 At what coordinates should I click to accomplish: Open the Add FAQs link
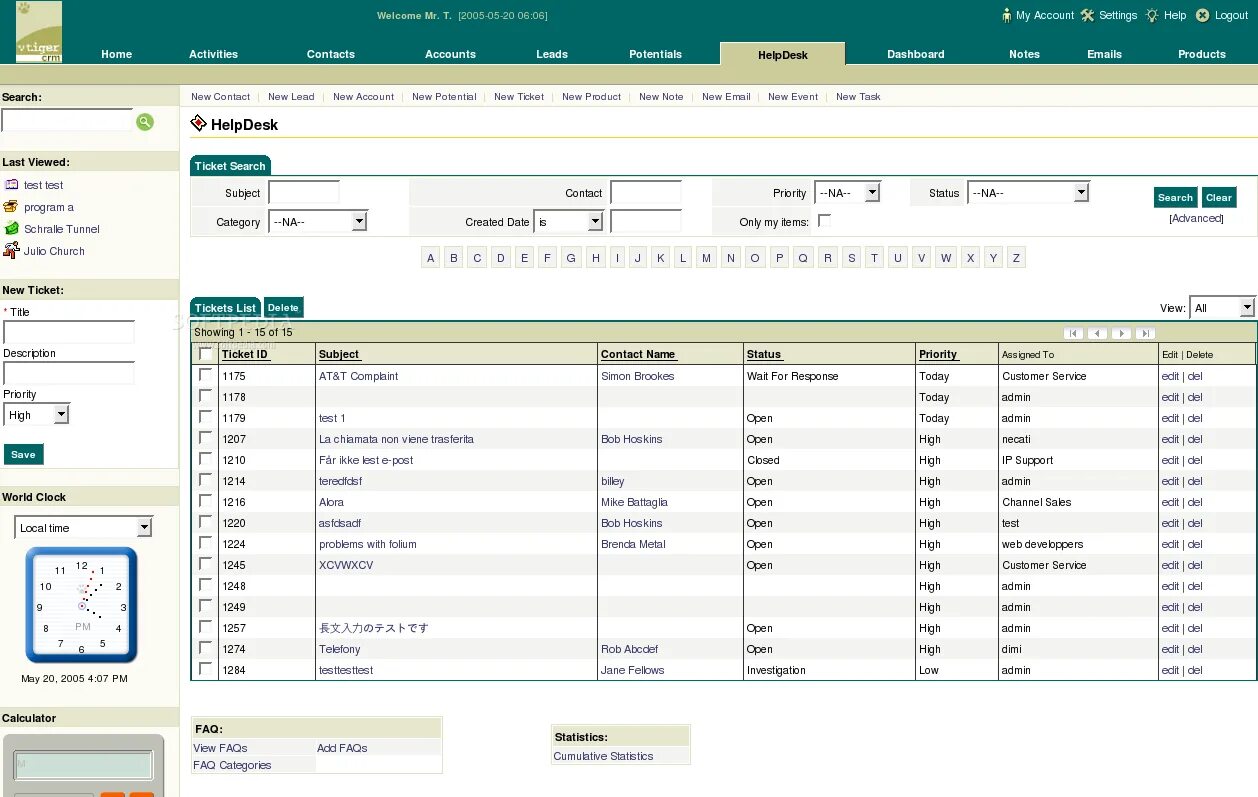click(x=342, y=748)
